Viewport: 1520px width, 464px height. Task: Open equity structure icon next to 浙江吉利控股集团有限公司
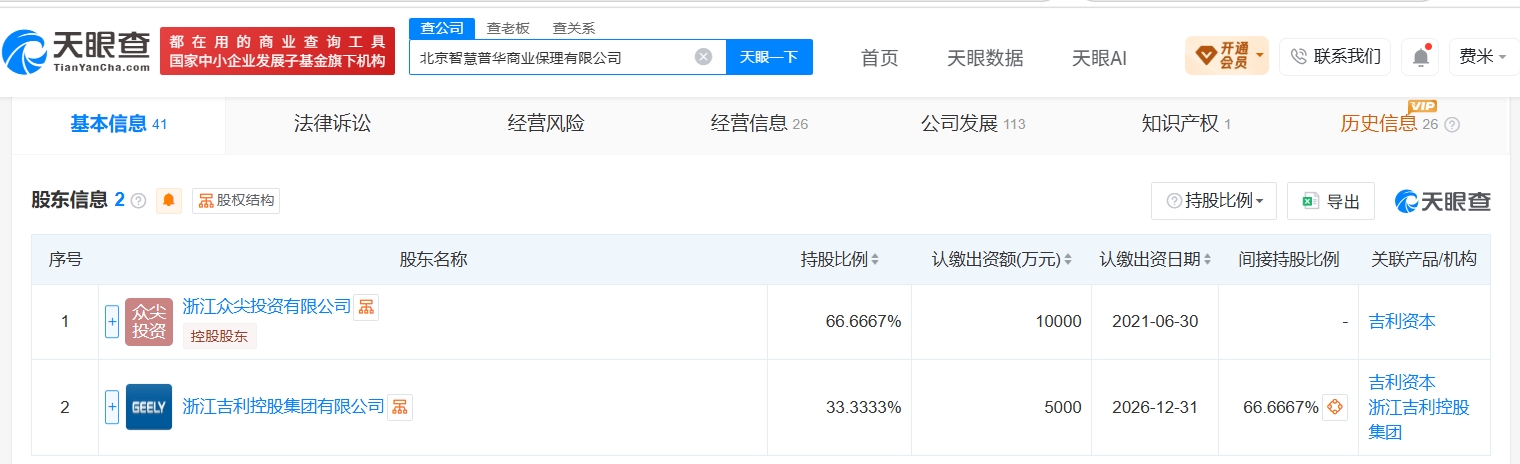pyautogui.click(x=400, y=407)
